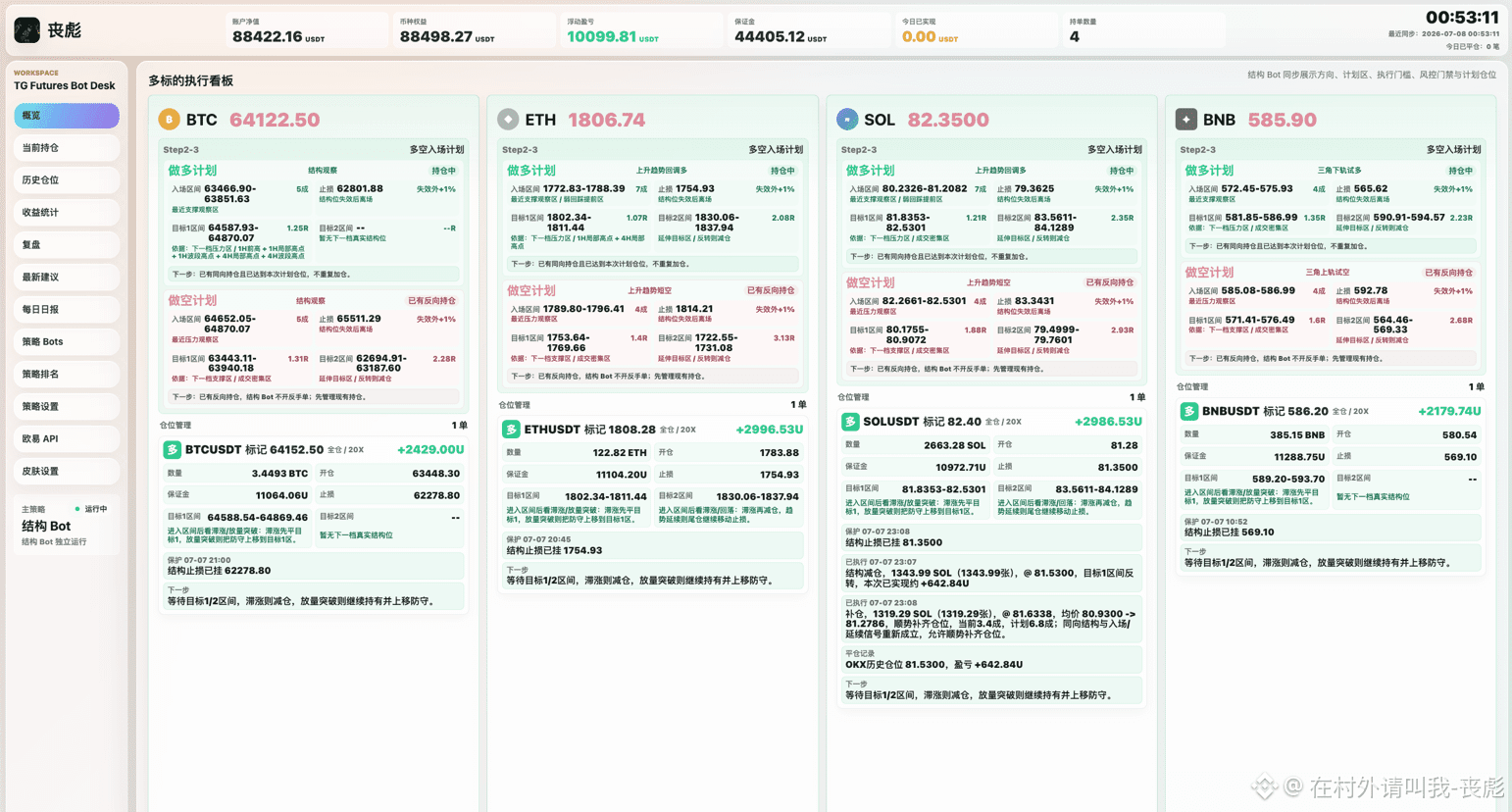Click the BNB price 585.90
The width and height of the screenshot is (1512, 812).
1283,120
